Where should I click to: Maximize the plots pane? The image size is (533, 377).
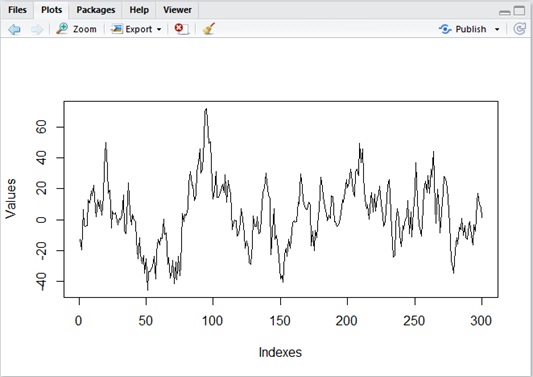[520, 11]
